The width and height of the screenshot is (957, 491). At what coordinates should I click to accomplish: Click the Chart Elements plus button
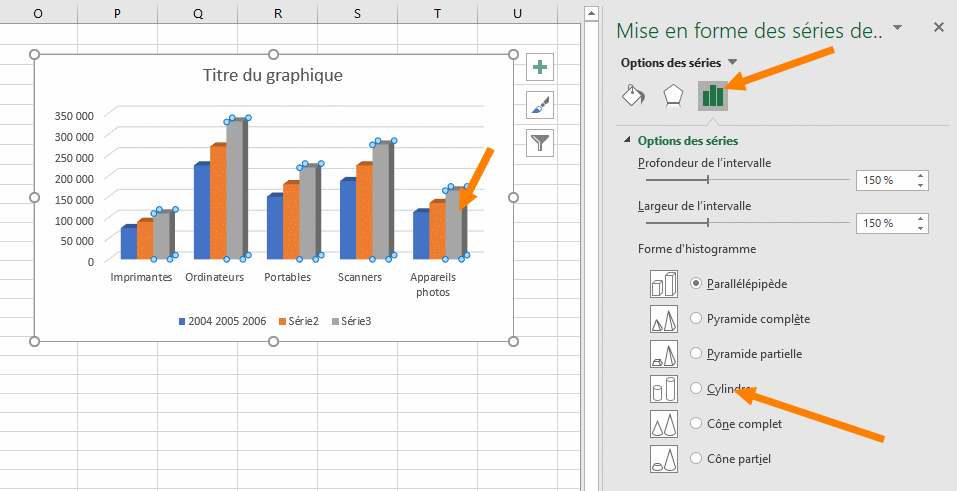[540, 67]
